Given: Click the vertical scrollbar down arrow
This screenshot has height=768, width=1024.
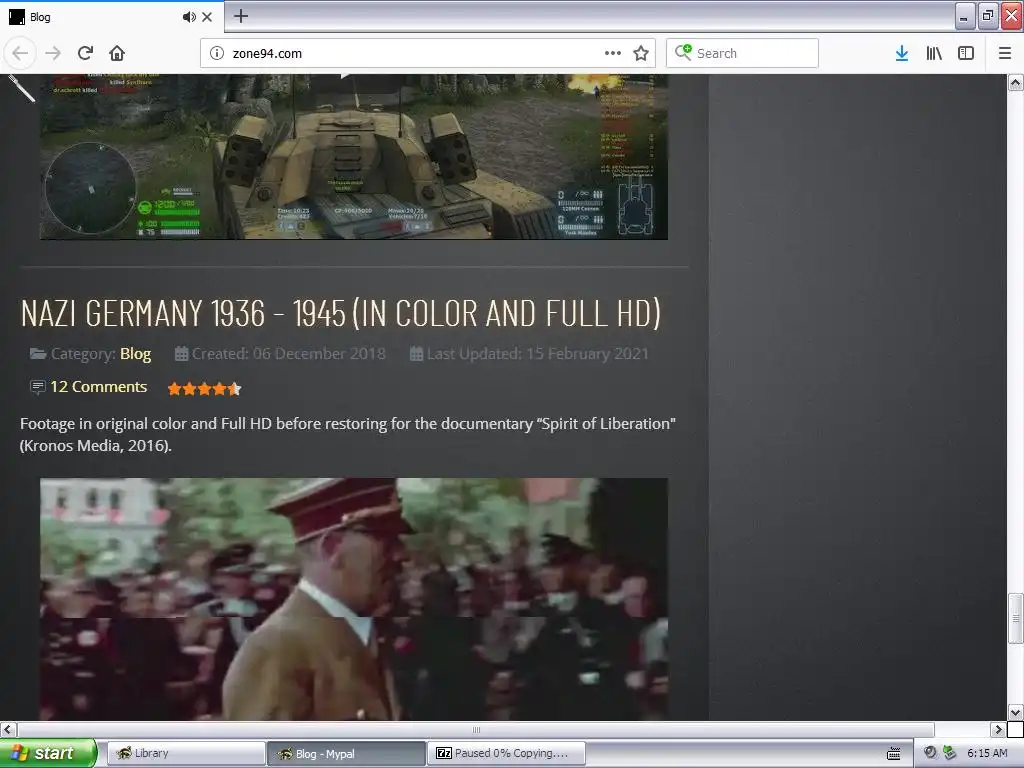Looking at the screenshot, I should (1015, 712).
